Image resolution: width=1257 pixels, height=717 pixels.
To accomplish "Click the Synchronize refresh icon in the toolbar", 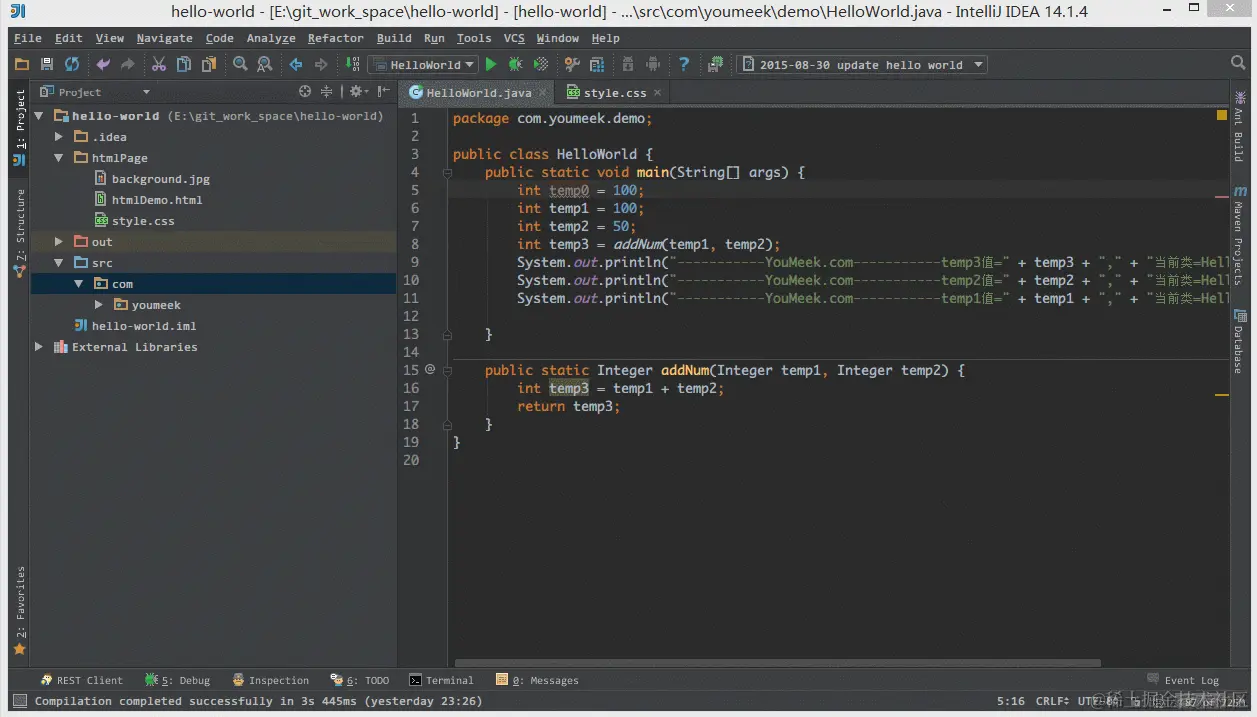I will tap(70, 64).
